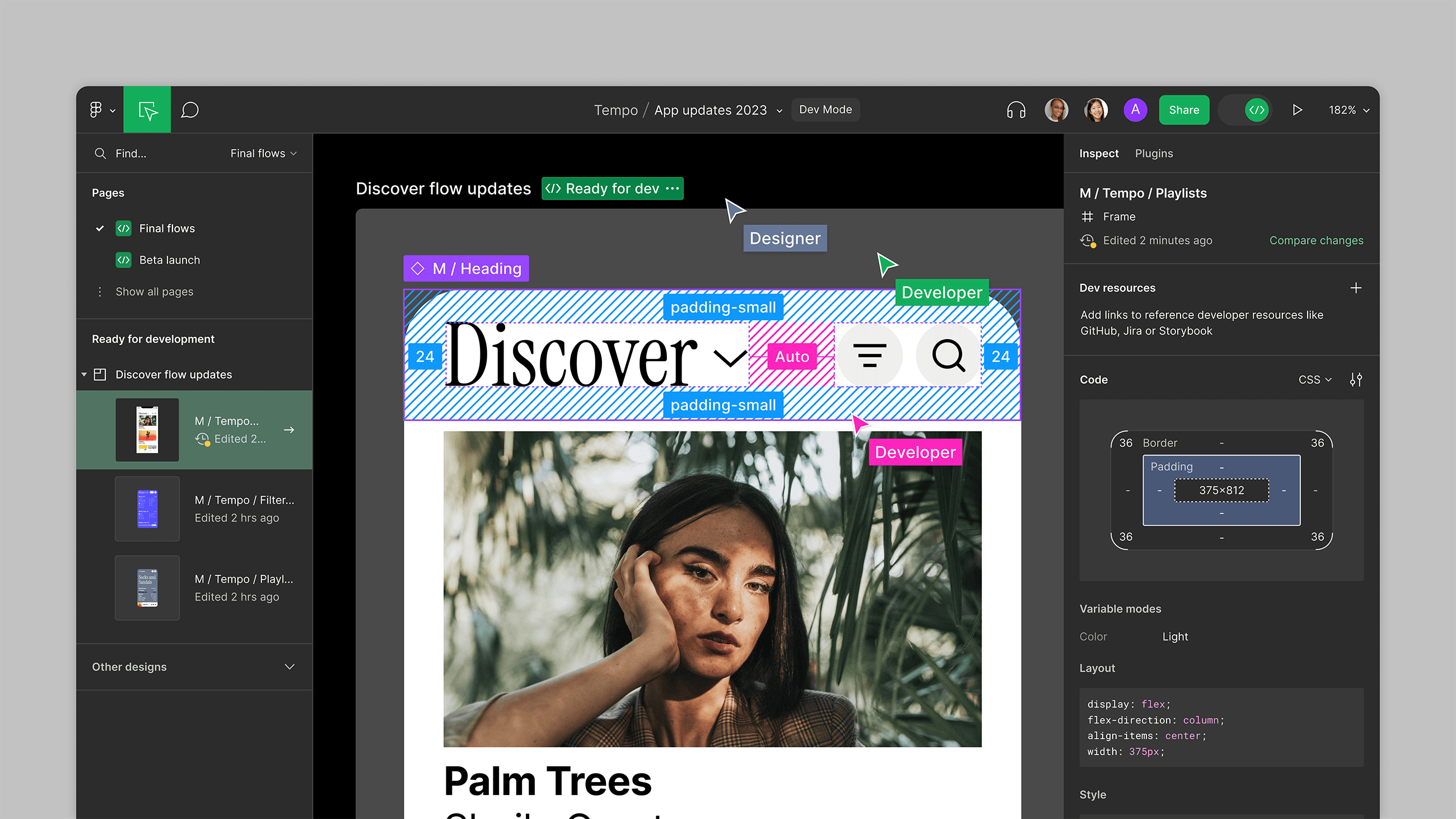Image resolution: width=1456 pixels, height=819 pixels.
Task: Start audio conversation via headphones icon
Action: pos(1016,110)
